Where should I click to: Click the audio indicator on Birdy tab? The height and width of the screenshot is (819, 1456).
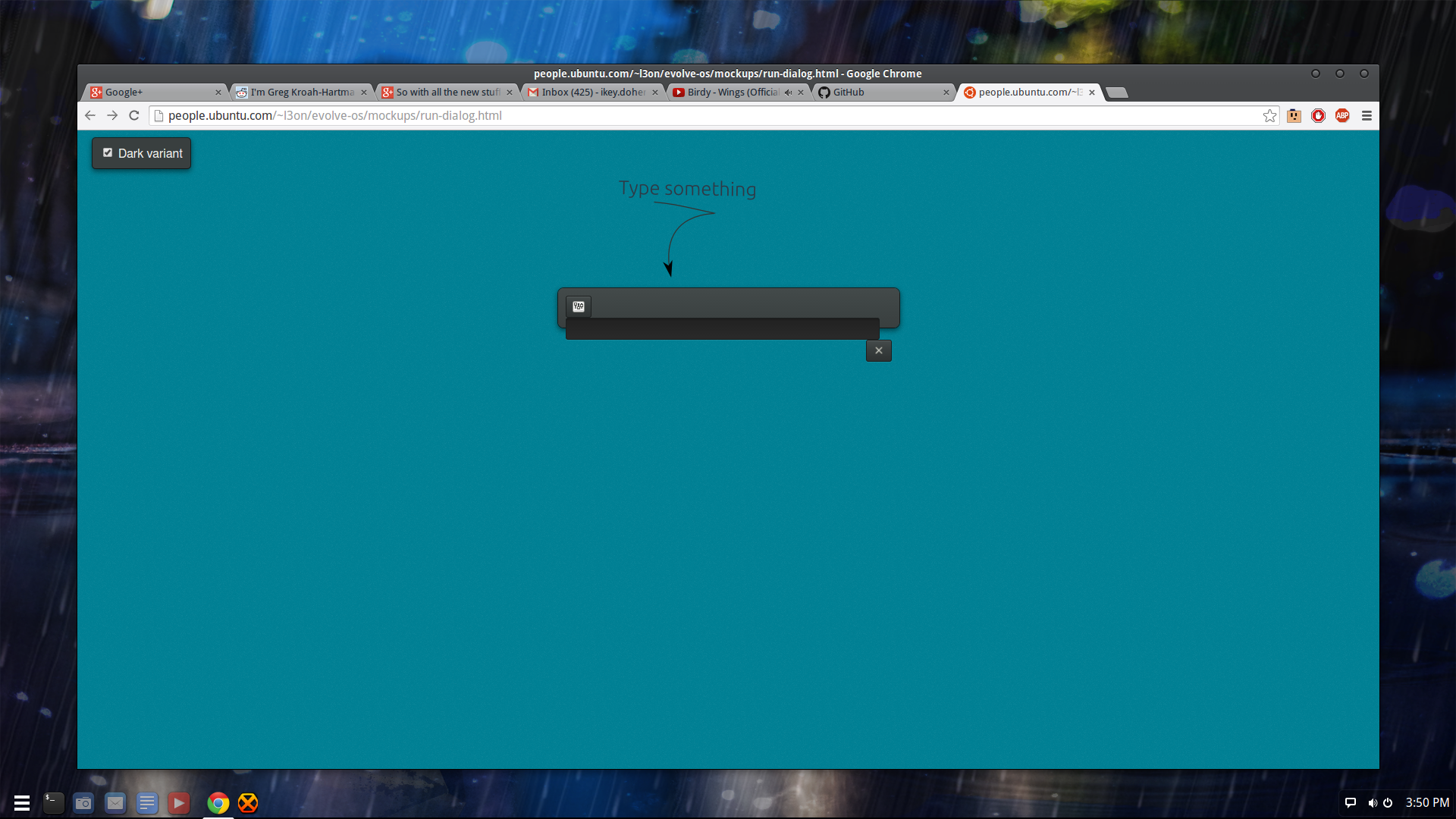tap(788, 93)
